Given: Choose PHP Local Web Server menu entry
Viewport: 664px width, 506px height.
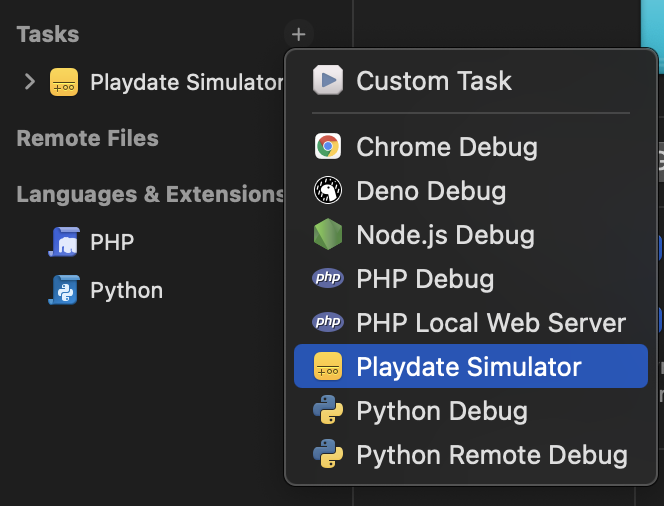Looking at the screenshot, I should pos(471,323).
